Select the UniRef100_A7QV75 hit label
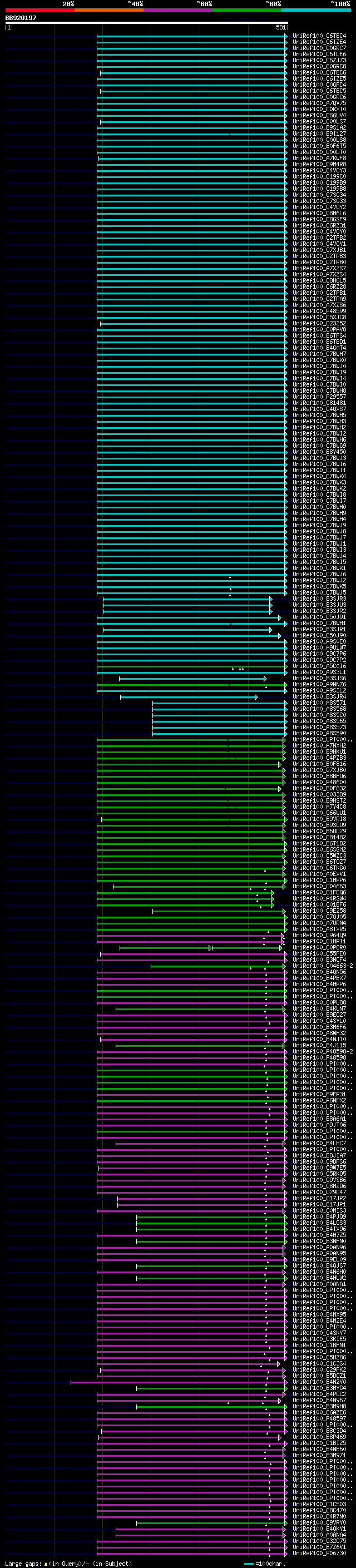356x1568 pixels. coord(319,103)
